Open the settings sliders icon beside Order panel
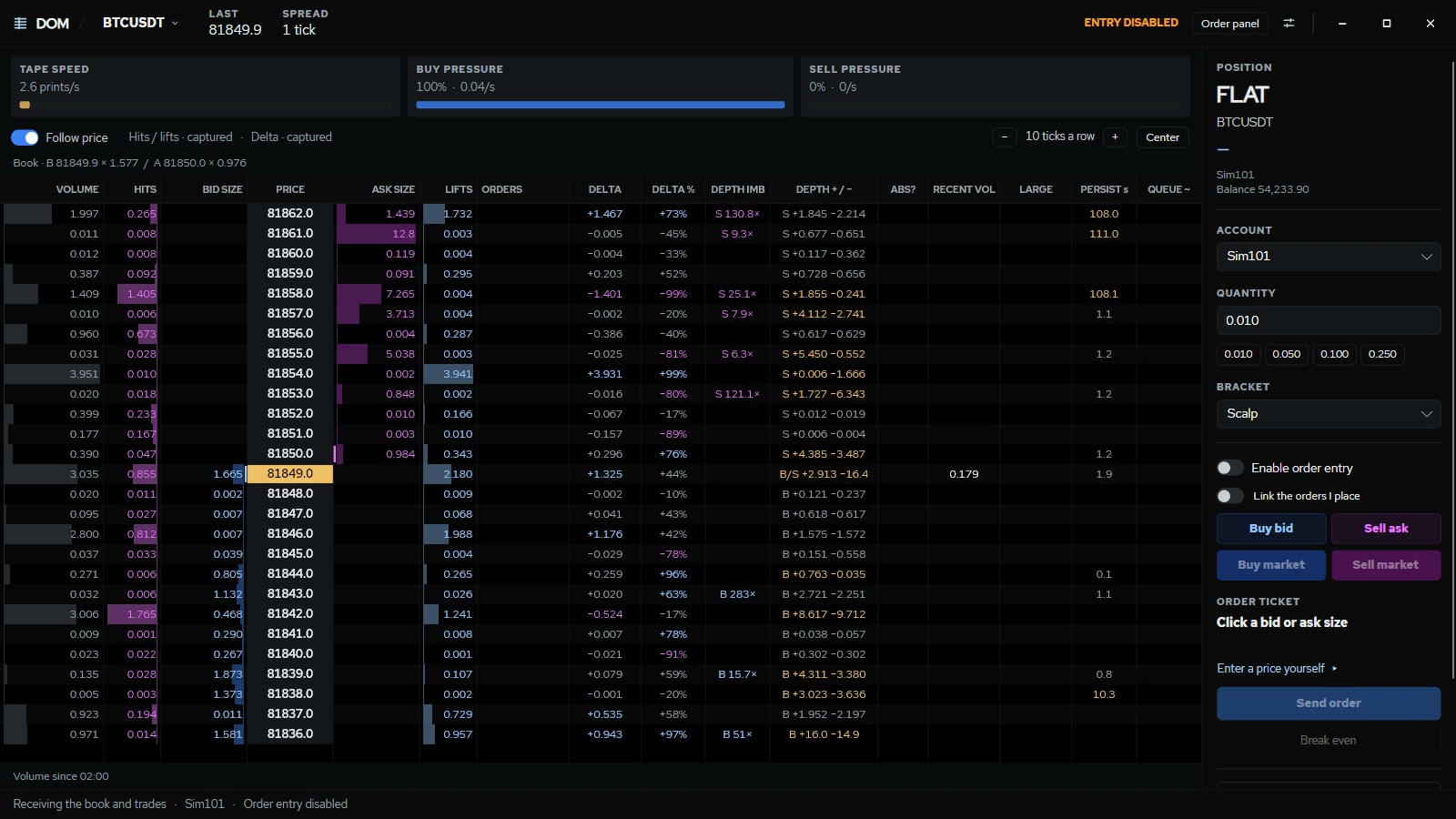Image resolution: width=1456 pixels, height=819 pixels. (x=1289, y=23)
